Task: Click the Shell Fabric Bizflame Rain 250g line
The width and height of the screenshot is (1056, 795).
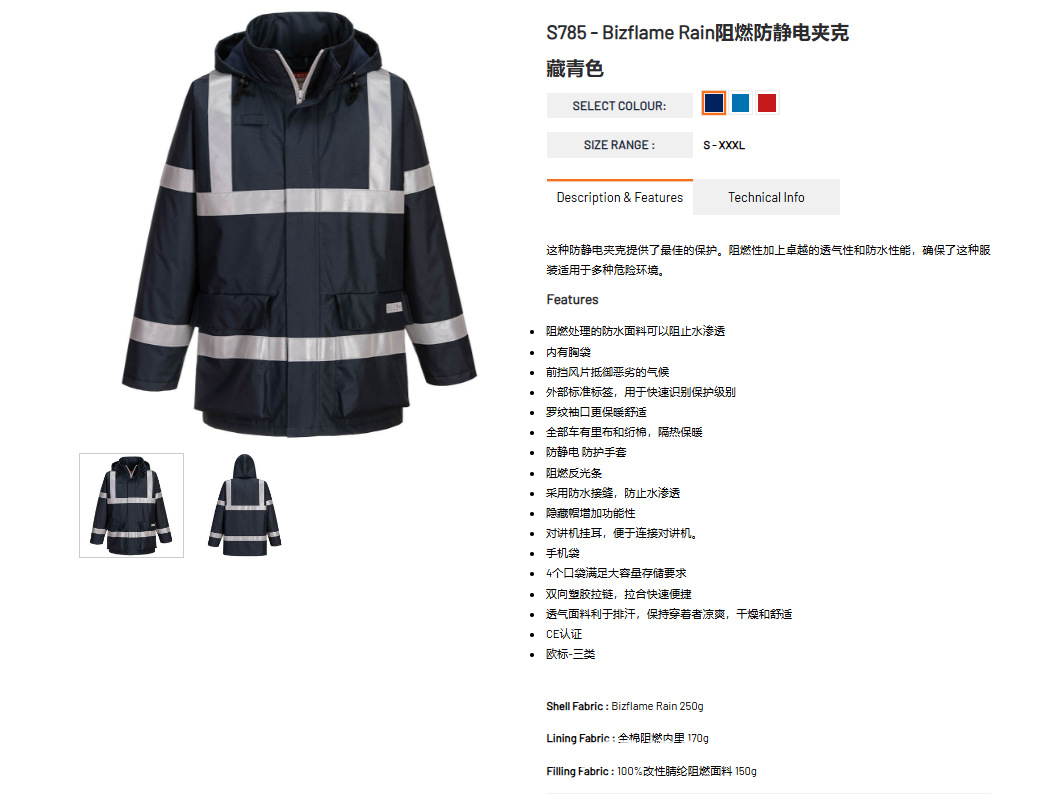Action: [x=624, y=706]
